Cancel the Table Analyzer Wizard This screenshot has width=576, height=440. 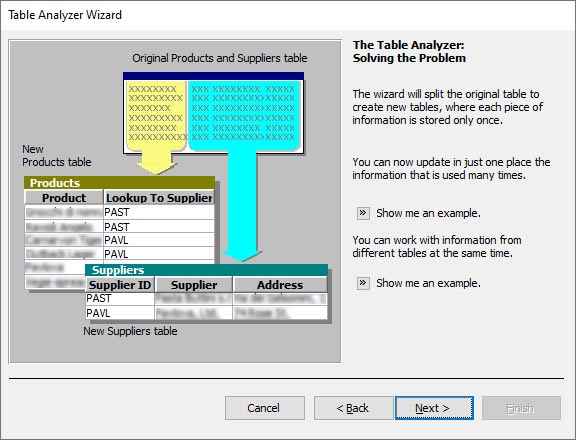pos(264,408)
